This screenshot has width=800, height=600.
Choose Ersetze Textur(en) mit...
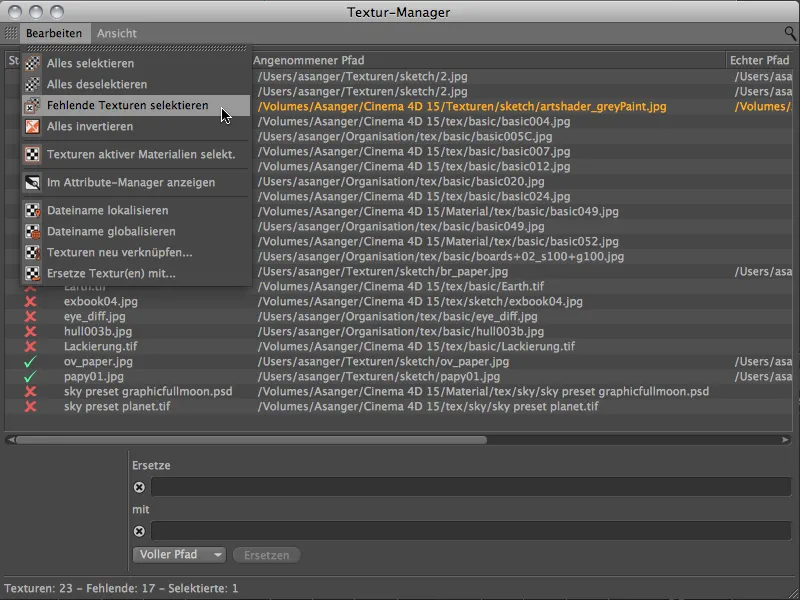click(x=136, y=273)
